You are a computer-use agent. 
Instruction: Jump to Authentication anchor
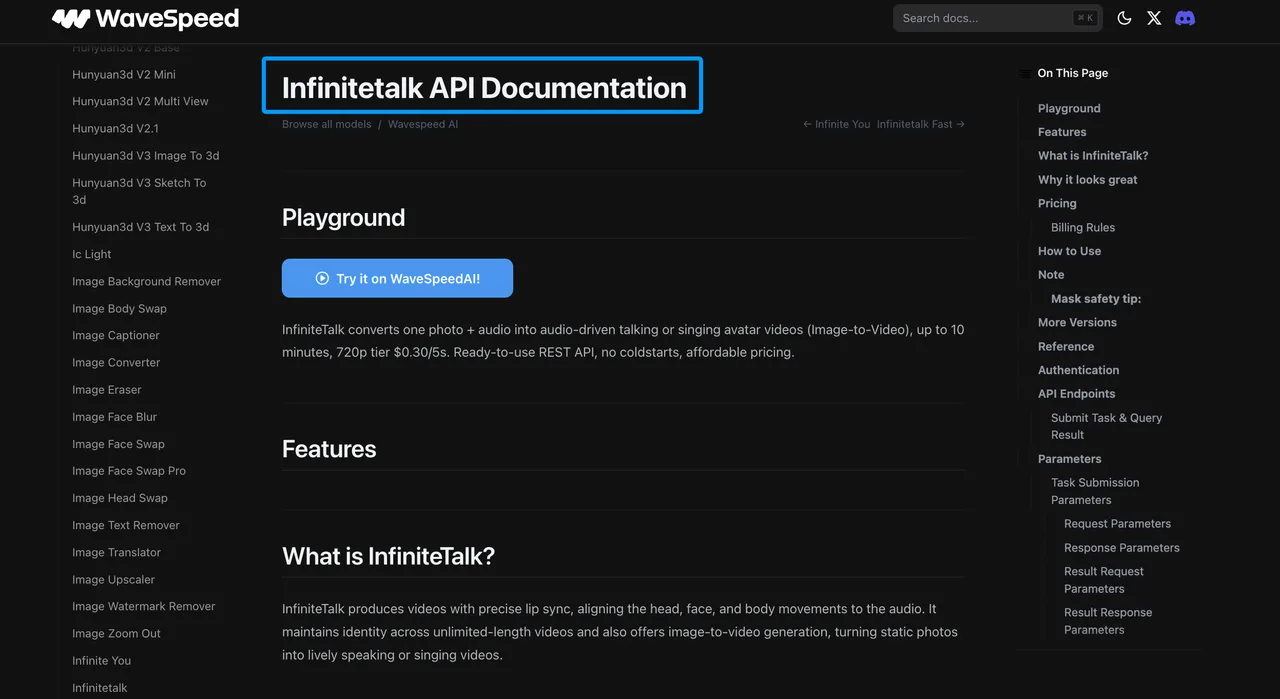1078,370
